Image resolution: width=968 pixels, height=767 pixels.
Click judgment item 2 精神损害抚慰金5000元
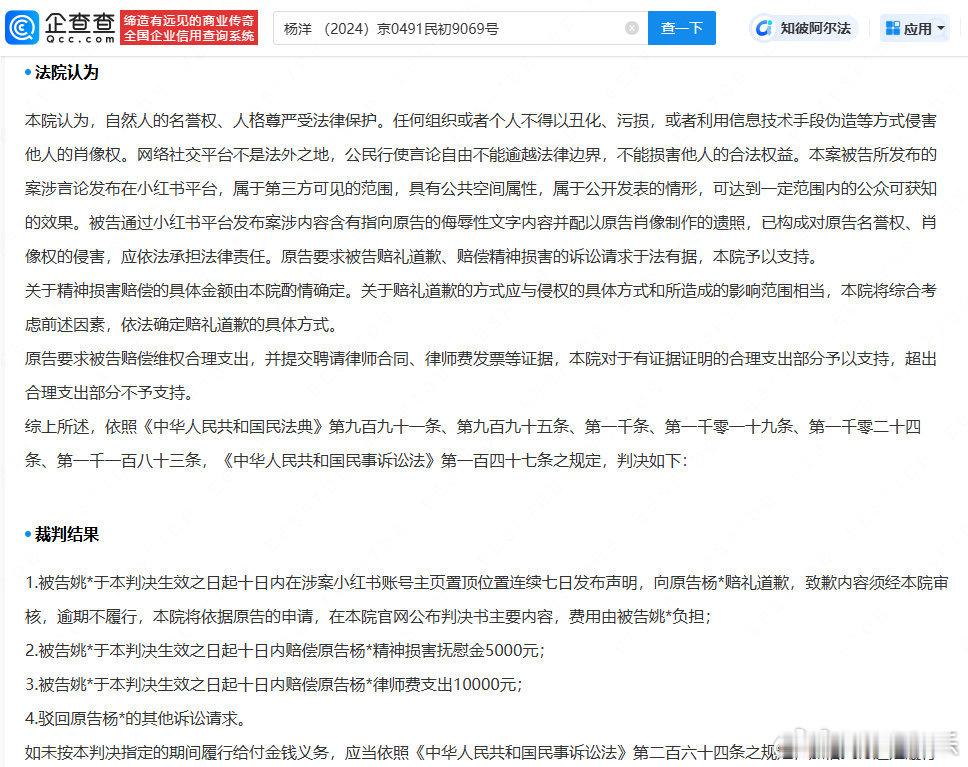click(285, 650)
